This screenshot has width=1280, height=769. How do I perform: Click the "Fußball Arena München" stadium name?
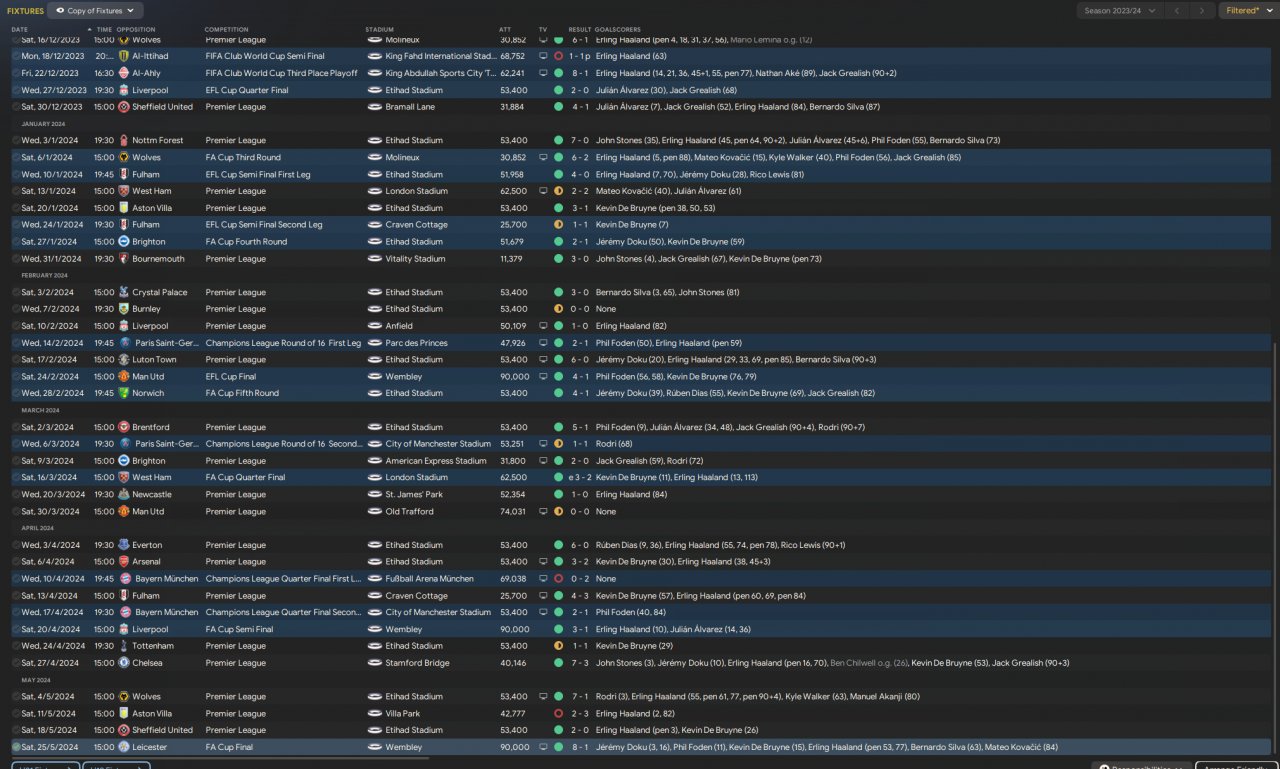tap(430, 579)
